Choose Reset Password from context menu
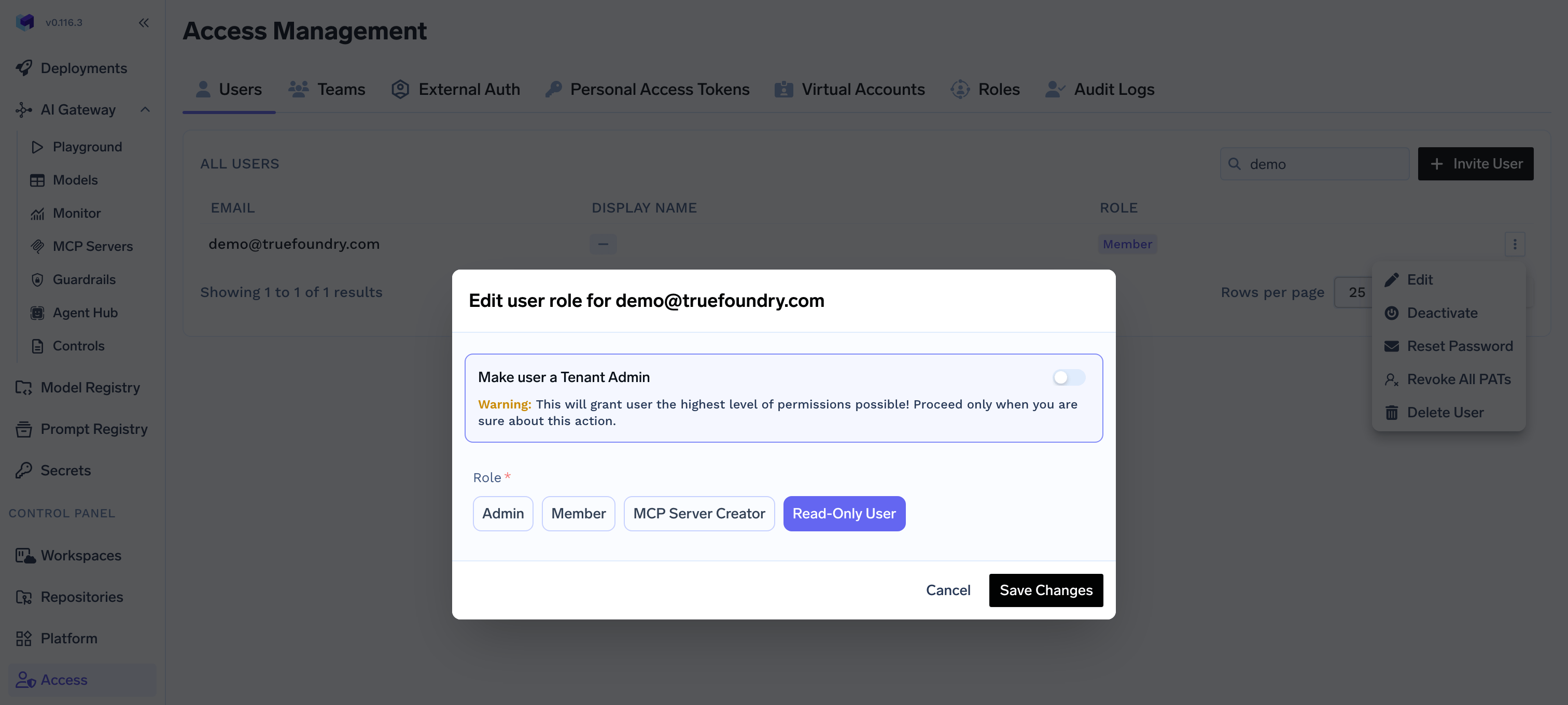This screenshot has width=1568, height=705. click(1459, 346)
